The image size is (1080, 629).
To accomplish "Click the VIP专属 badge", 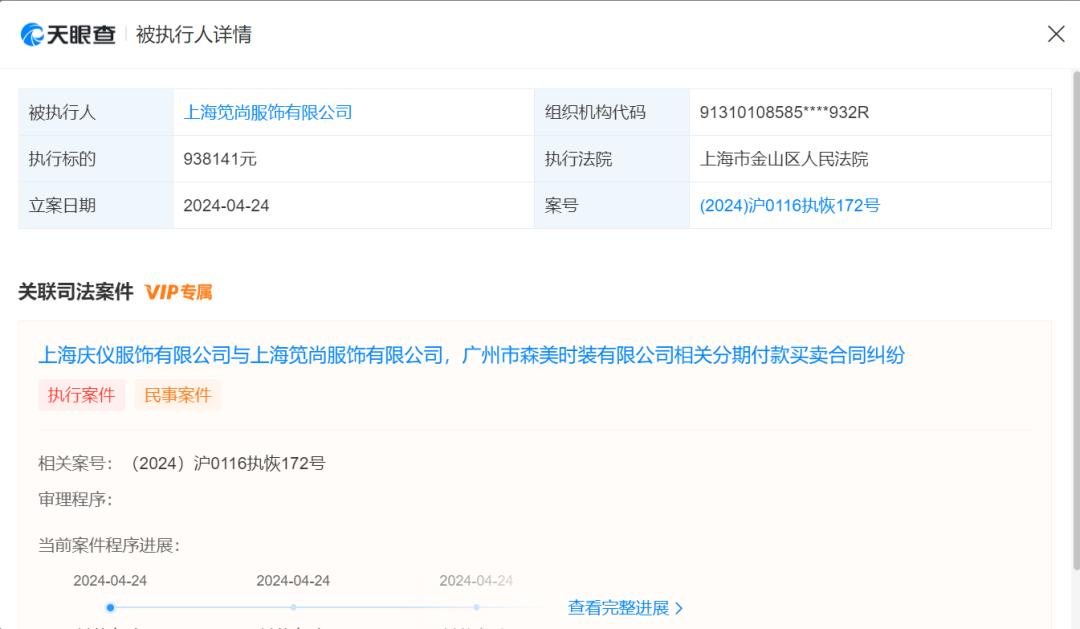I will click(x=178, y=292).
